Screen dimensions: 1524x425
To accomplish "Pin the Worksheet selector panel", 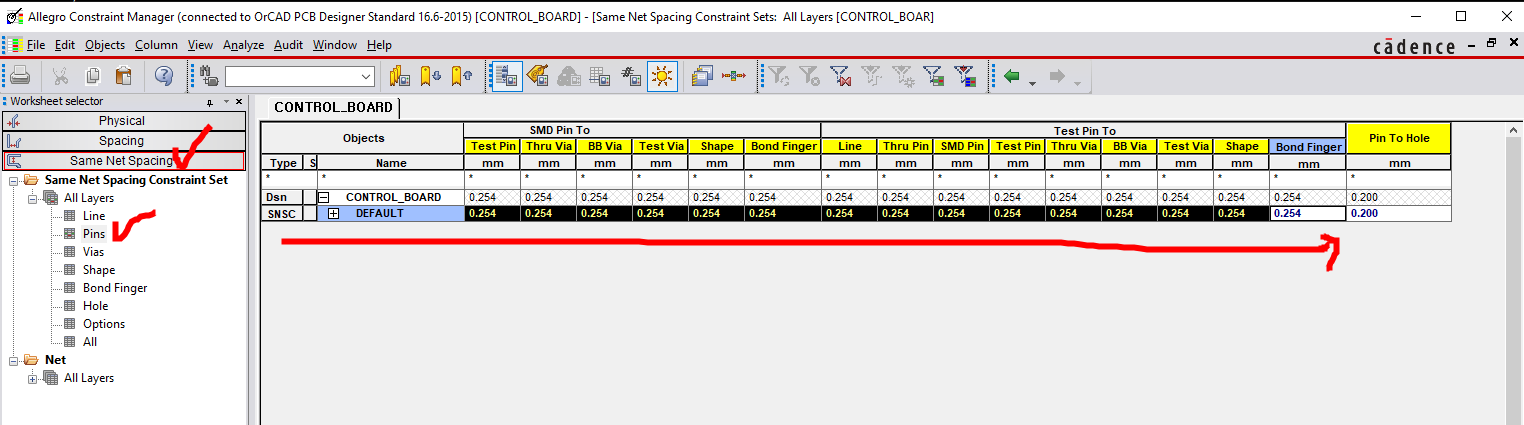I will [211, 101].
